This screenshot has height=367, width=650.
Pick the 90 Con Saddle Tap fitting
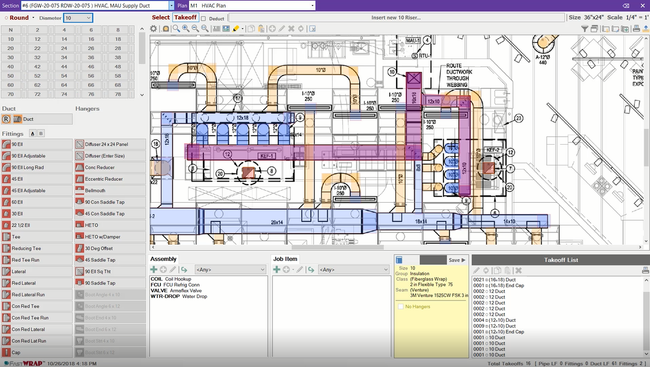110,202
